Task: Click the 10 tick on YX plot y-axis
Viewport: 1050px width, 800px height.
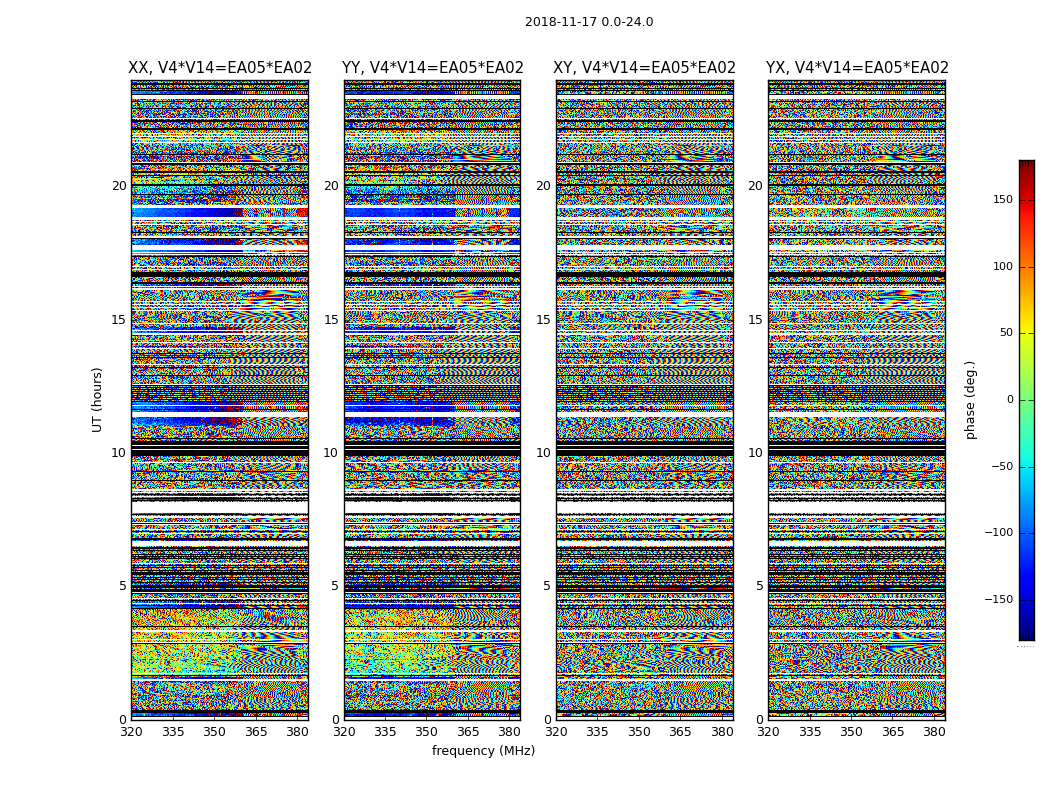Action: (x=755, y=453)
